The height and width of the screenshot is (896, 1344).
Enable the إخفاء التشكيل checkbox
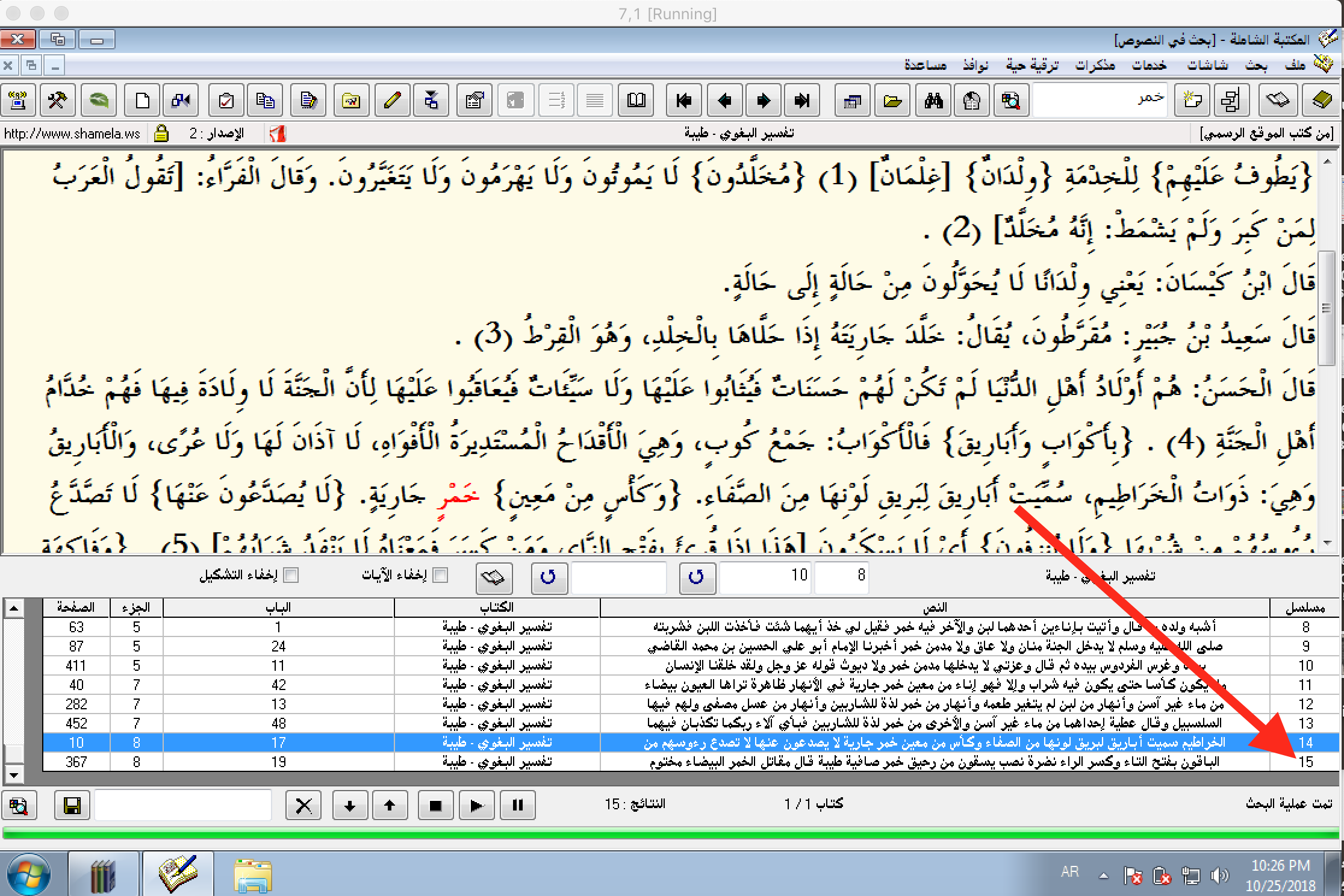[291, 576]
